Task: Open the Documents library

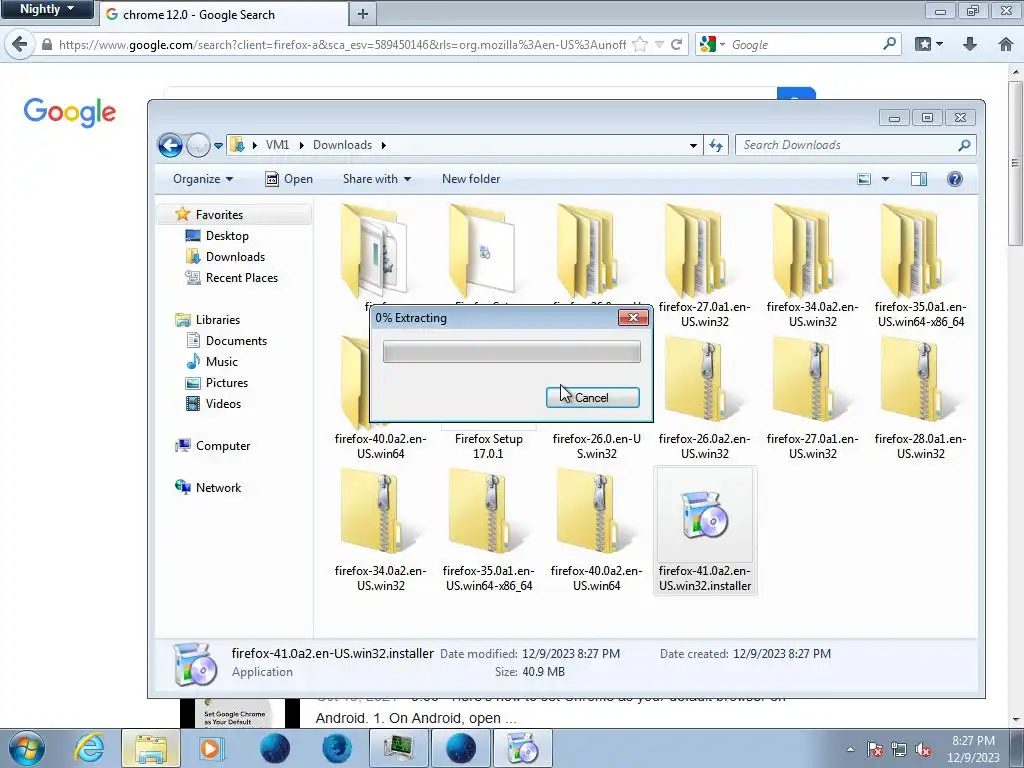Action: 236,340
